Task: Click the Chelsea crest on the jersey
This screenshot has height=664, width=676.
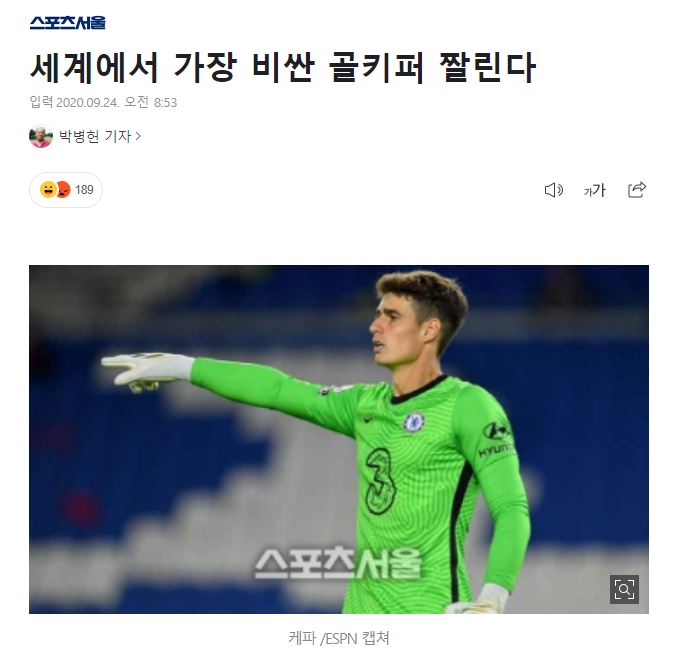Action: (414, 423)
